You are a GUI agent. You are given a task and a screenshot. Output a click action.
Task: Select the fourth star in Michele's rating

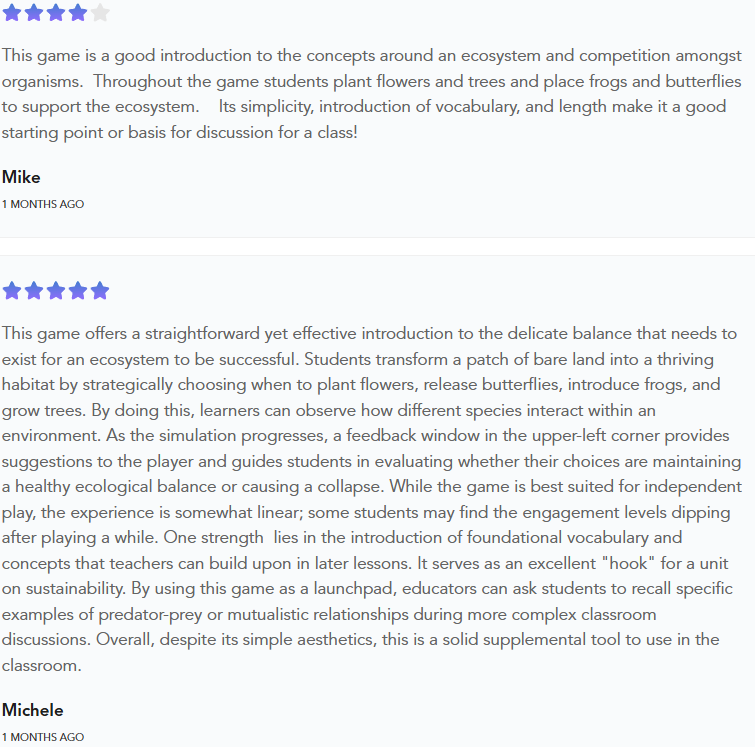coord(77,291)
